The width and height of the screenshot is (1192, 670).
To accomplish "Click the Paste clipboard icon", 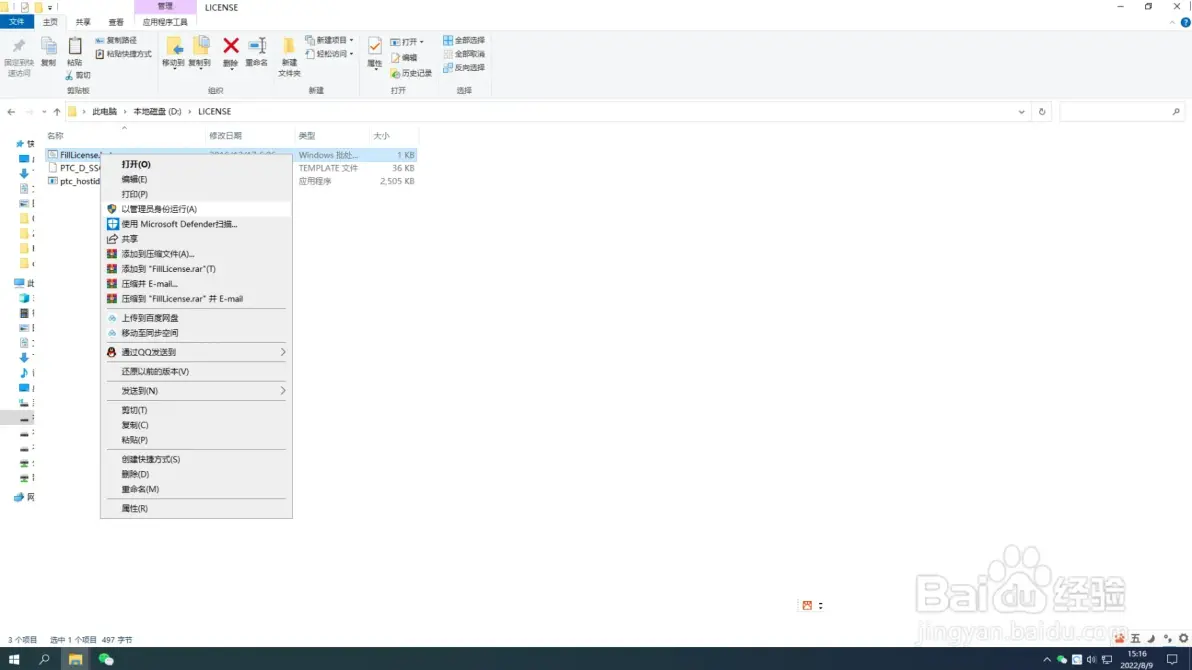I will pos(74,46).
